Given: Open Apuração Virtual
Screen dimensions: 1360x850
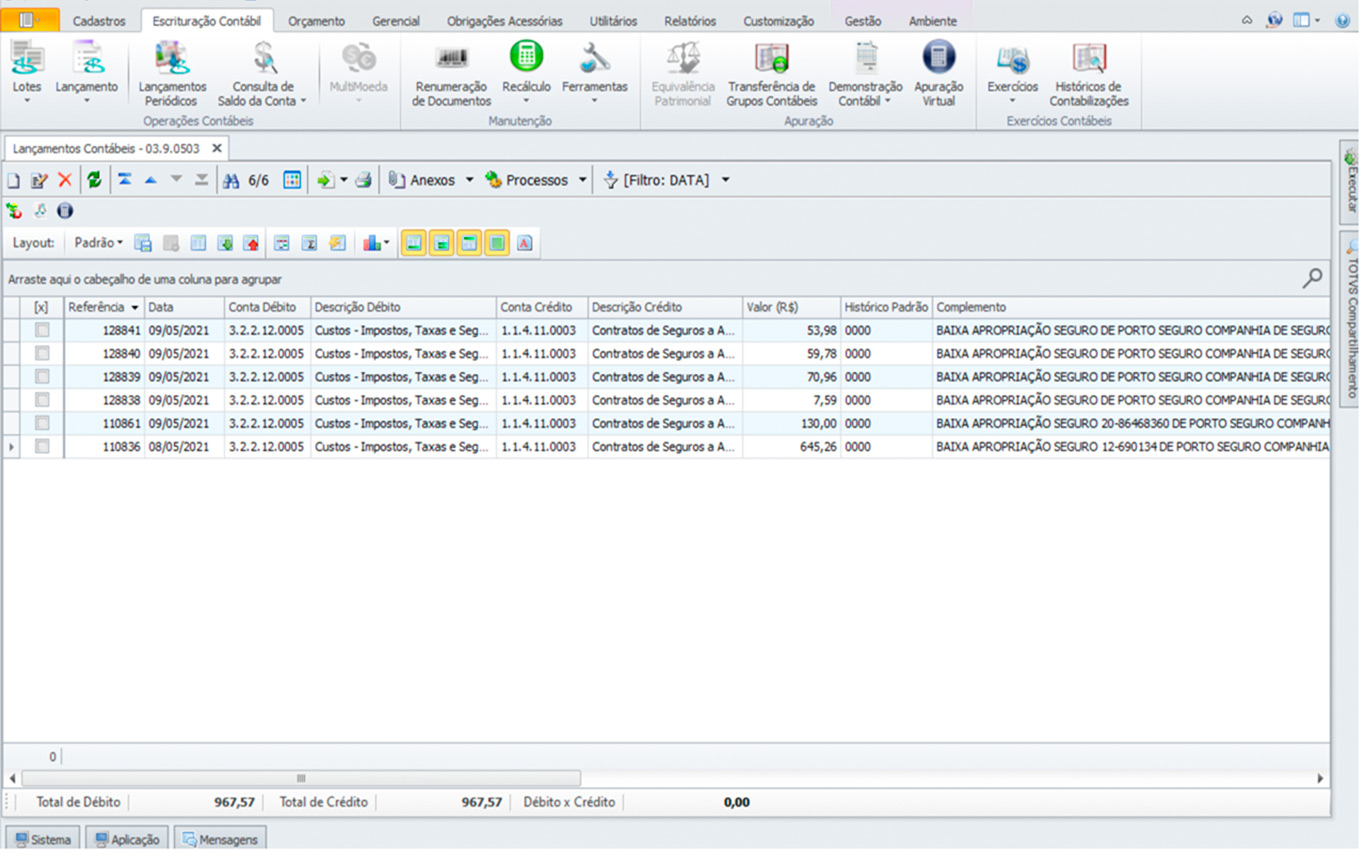Looking at the screenshot, I should pyautogui.click(x=938, y=71).
